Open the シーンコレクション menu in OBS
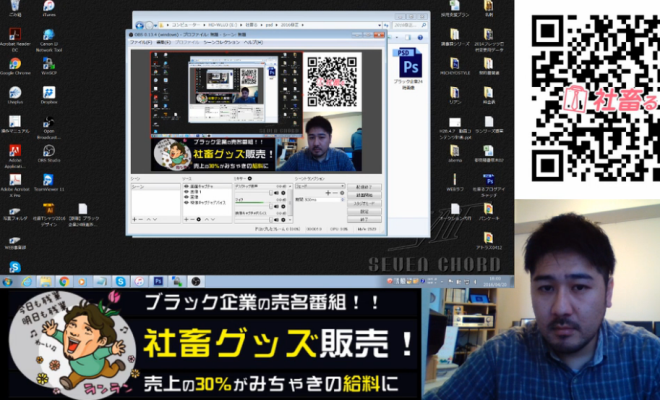 [220, 43]
